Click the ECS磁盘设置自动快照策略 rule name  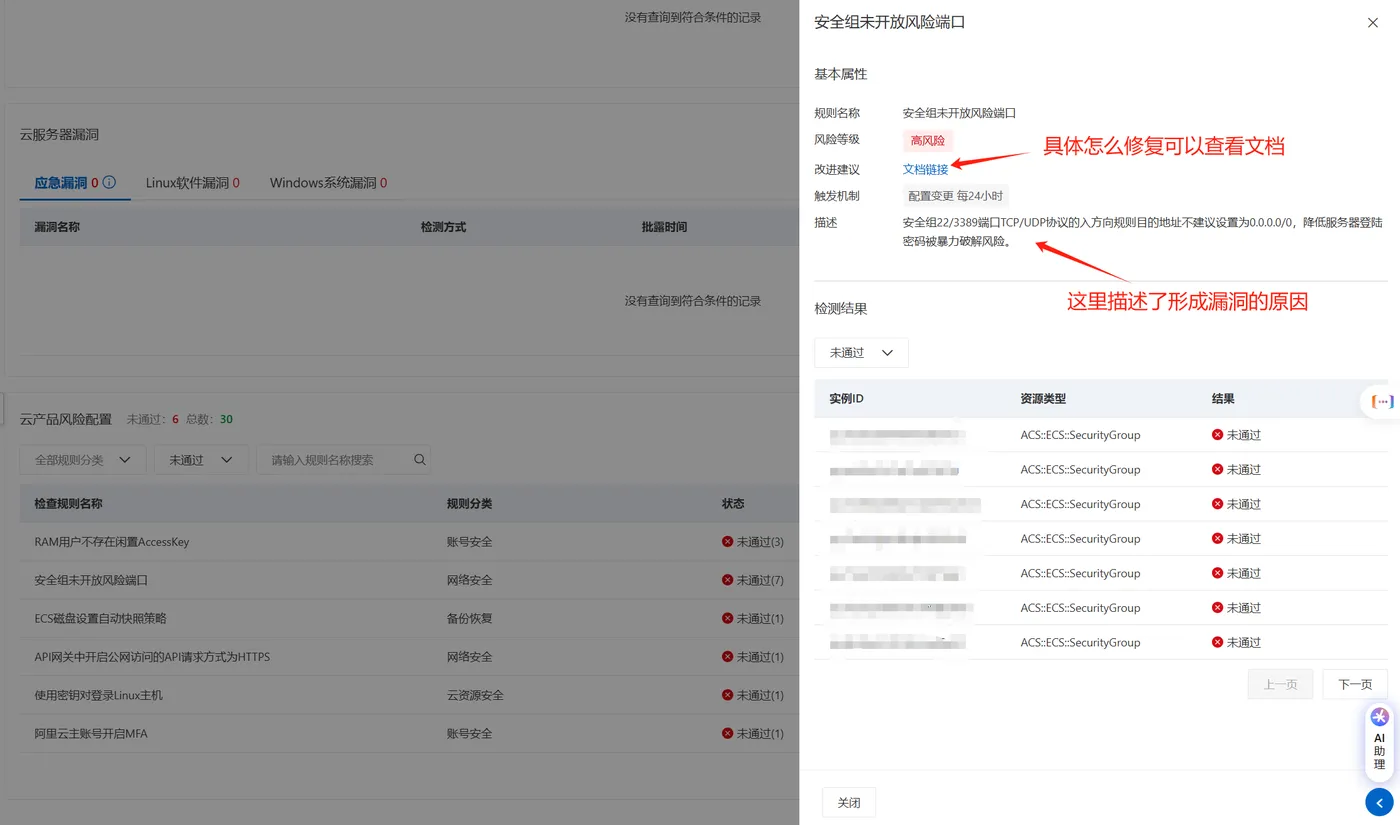click(x=101, y=619)
